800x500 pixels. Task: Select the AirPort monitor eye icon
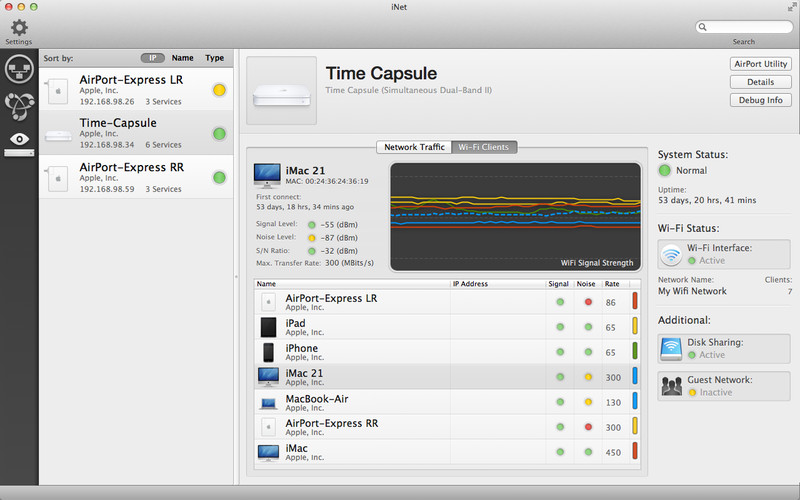[x=19, y=144]
